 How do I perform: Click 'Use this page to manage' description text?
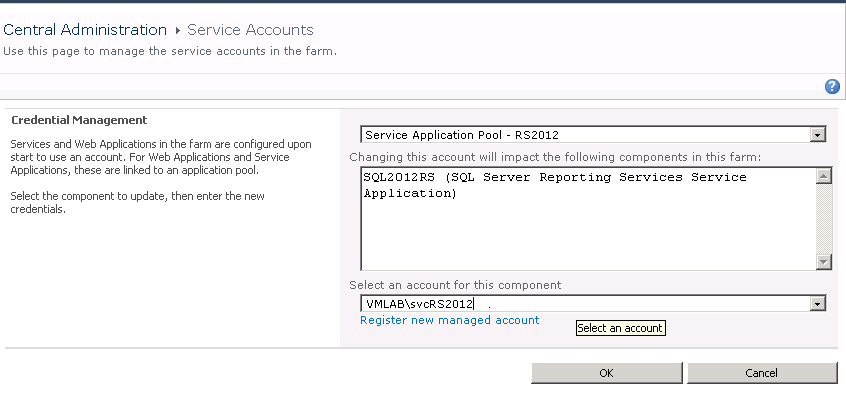(170, 52)
